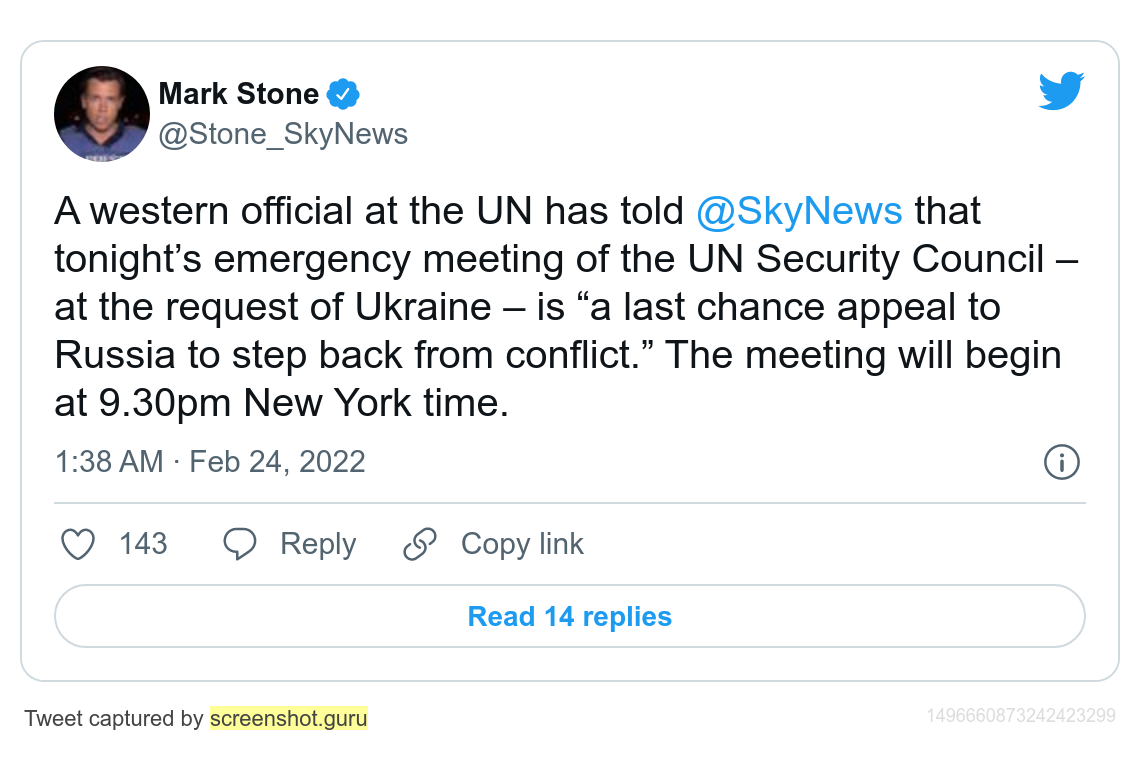Click the Twitter bird logo
1140x774 pixels.
tap(1061, 91)
